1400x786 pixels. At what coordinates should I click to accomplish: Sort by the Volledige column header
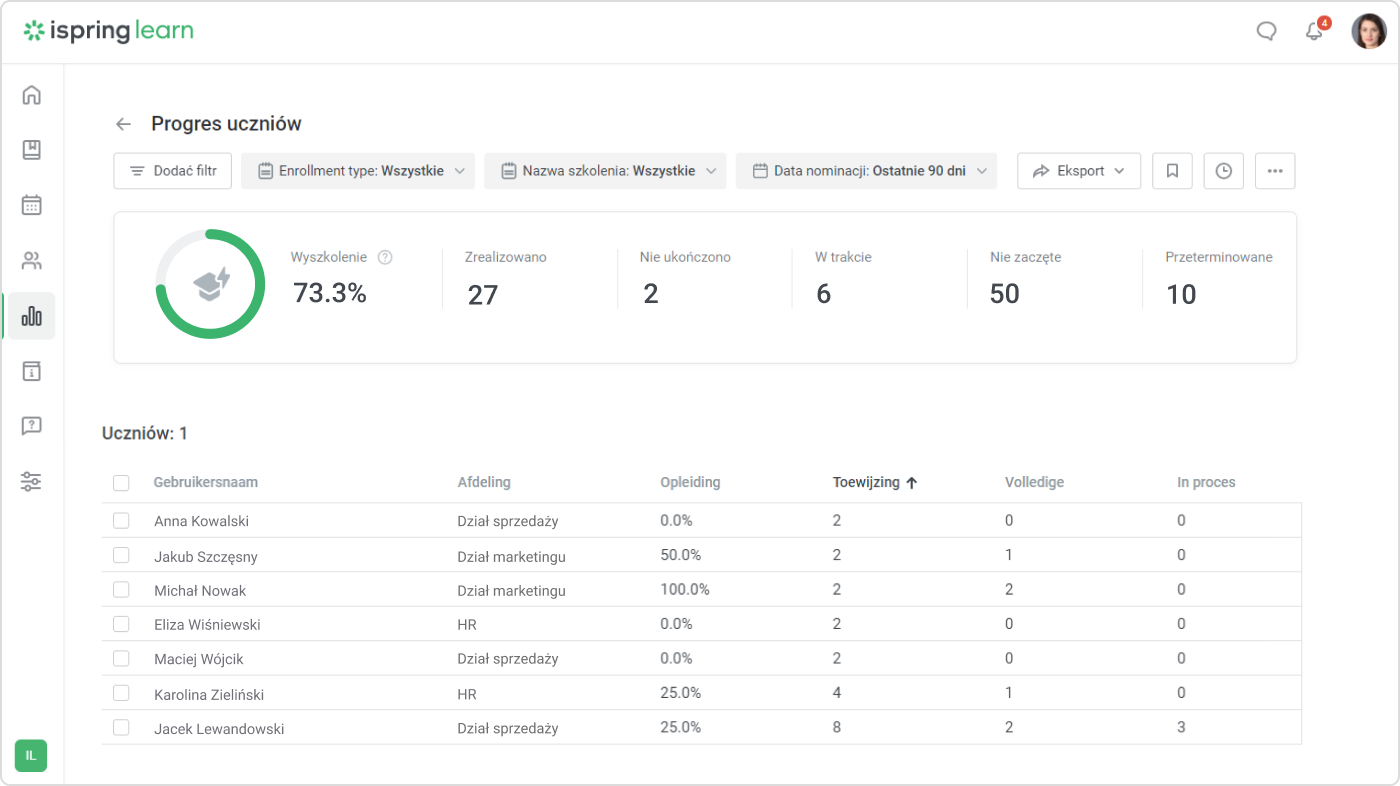coord(1034,482)
